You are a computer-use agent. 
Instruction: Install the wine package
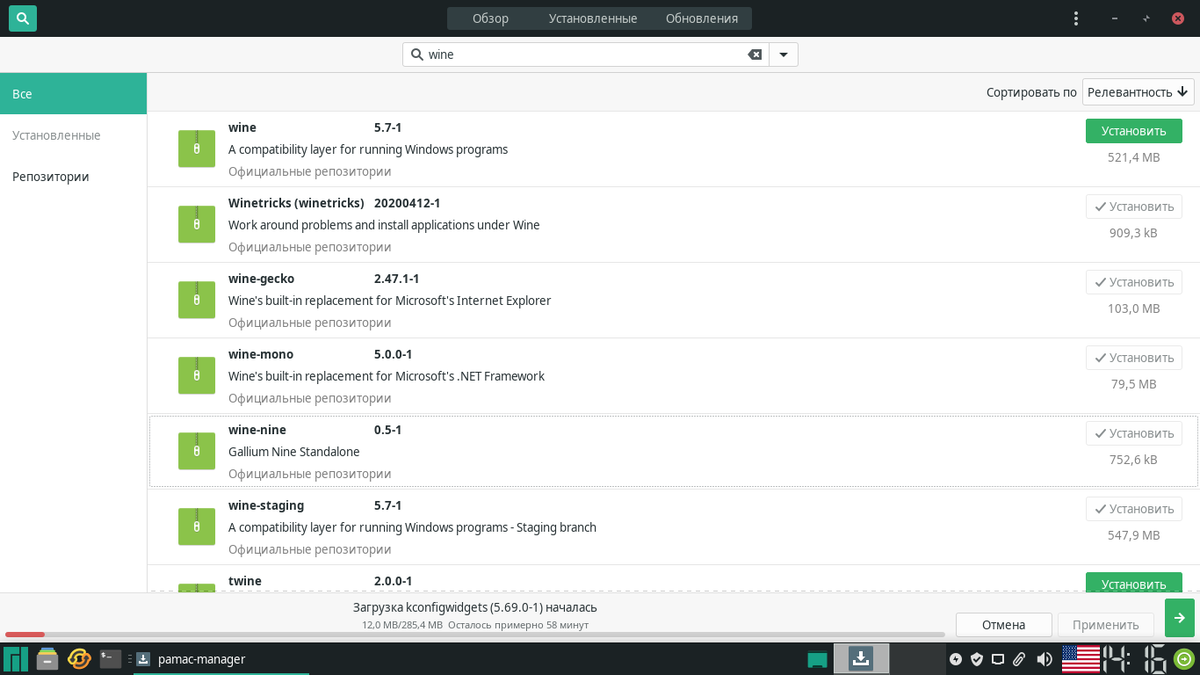[1134, 131]
